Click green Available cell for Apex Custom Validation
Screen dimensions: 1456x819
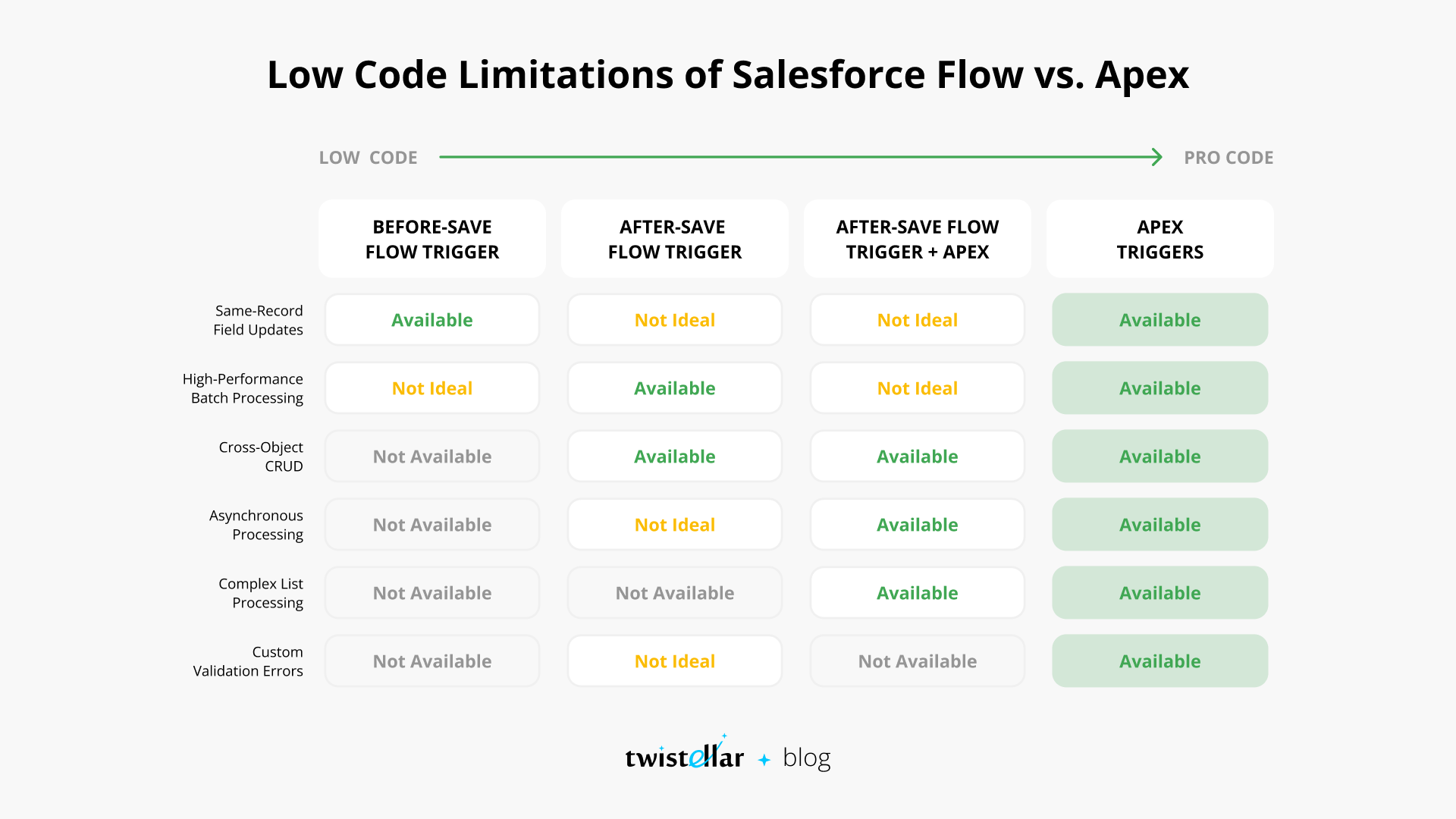click(x=1160, y=661)
